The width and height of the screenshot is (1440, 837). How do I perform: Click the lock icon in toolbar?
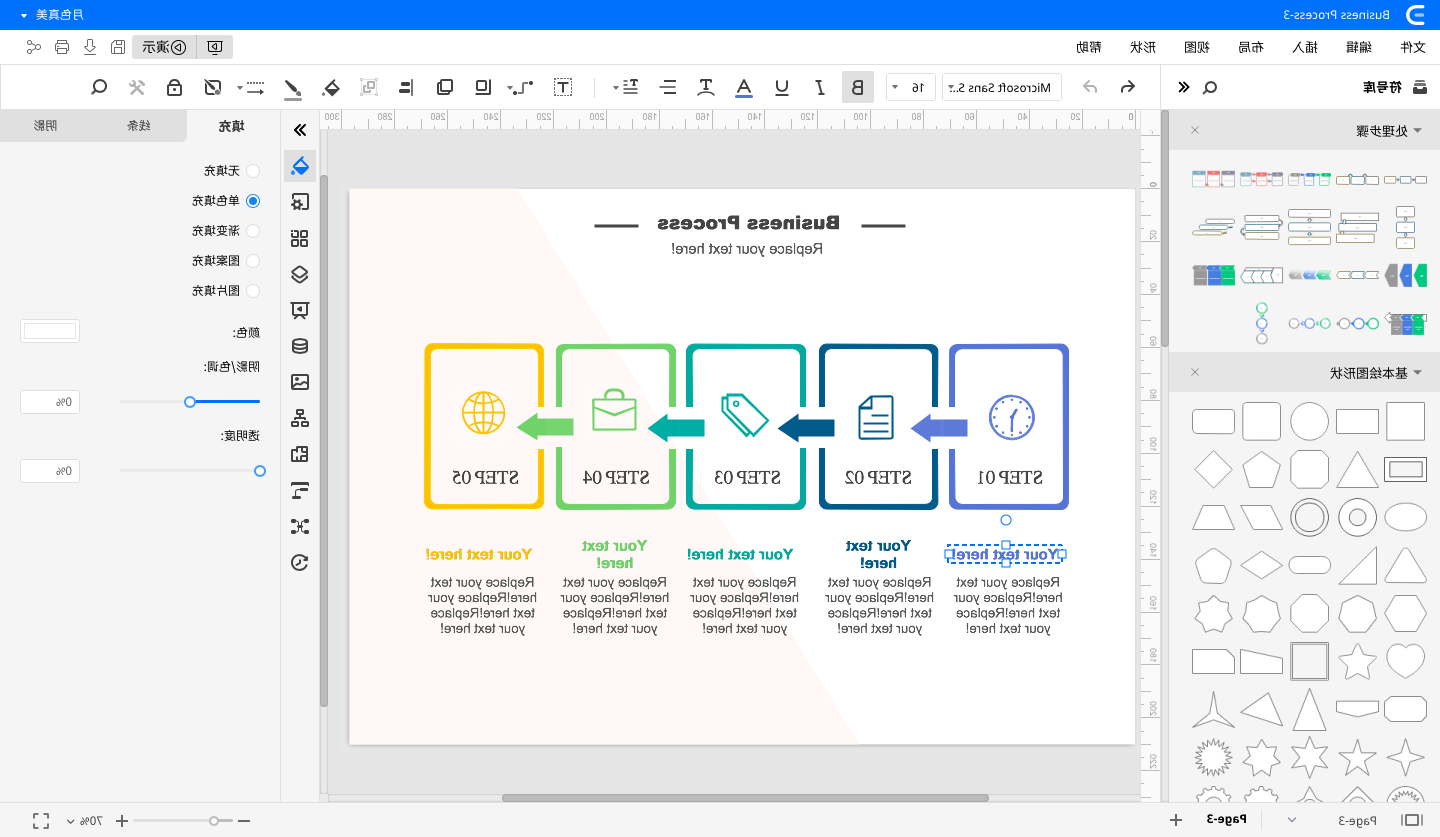click(174, 87)
